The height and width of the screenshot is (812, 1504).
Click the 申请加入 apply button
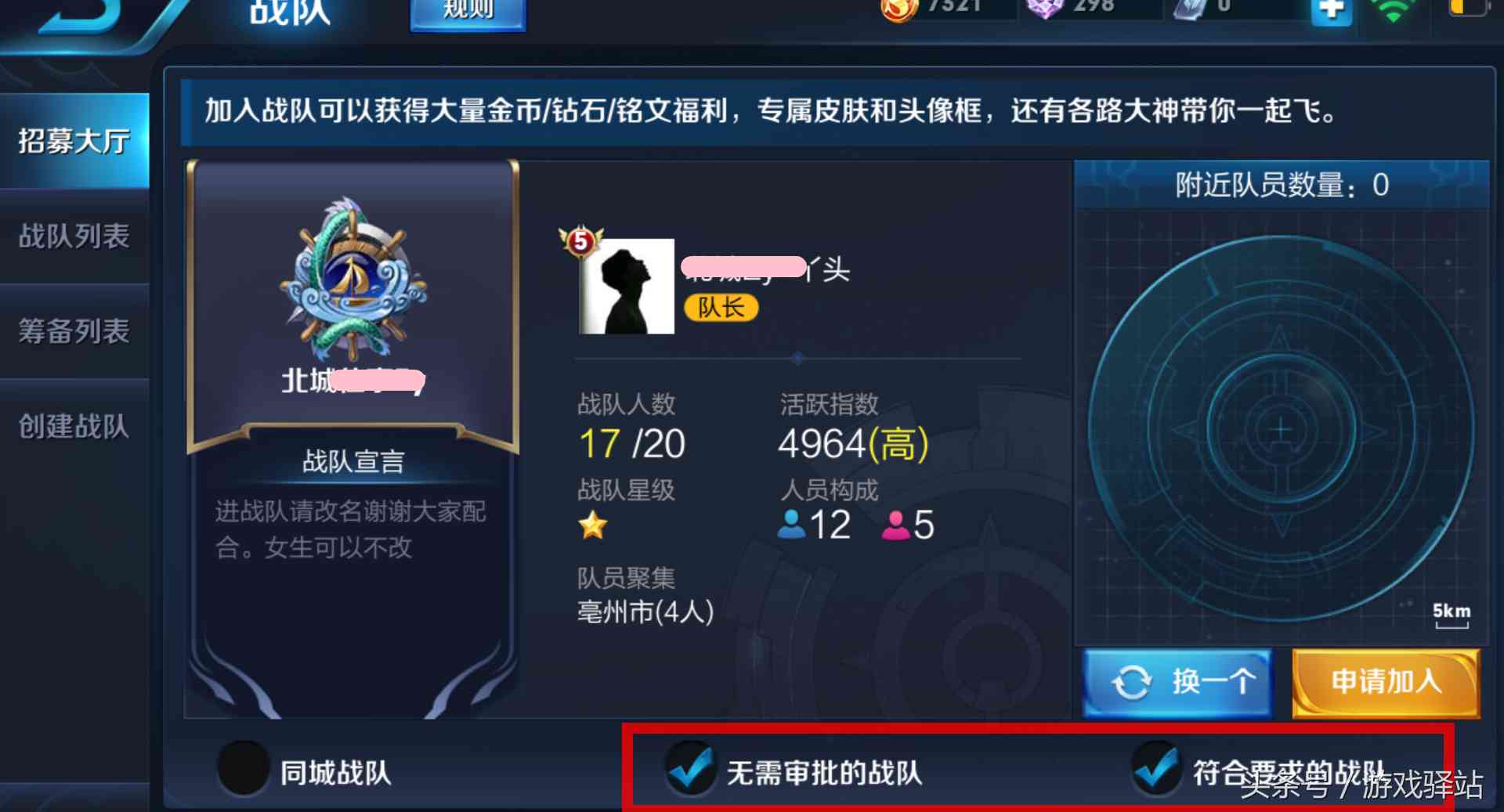tap(1386, 683)
